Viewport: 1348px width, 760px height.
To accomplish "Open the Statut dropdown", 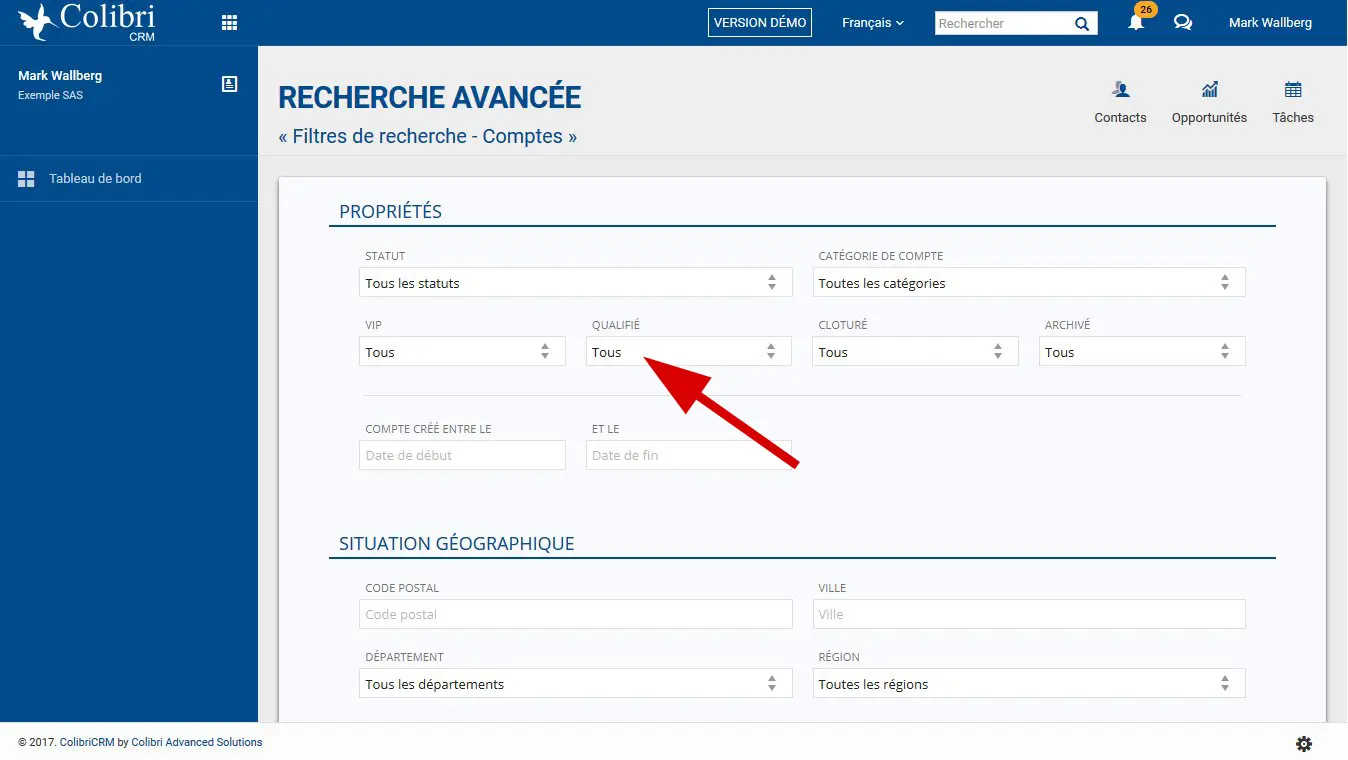I will coord(576,283).
